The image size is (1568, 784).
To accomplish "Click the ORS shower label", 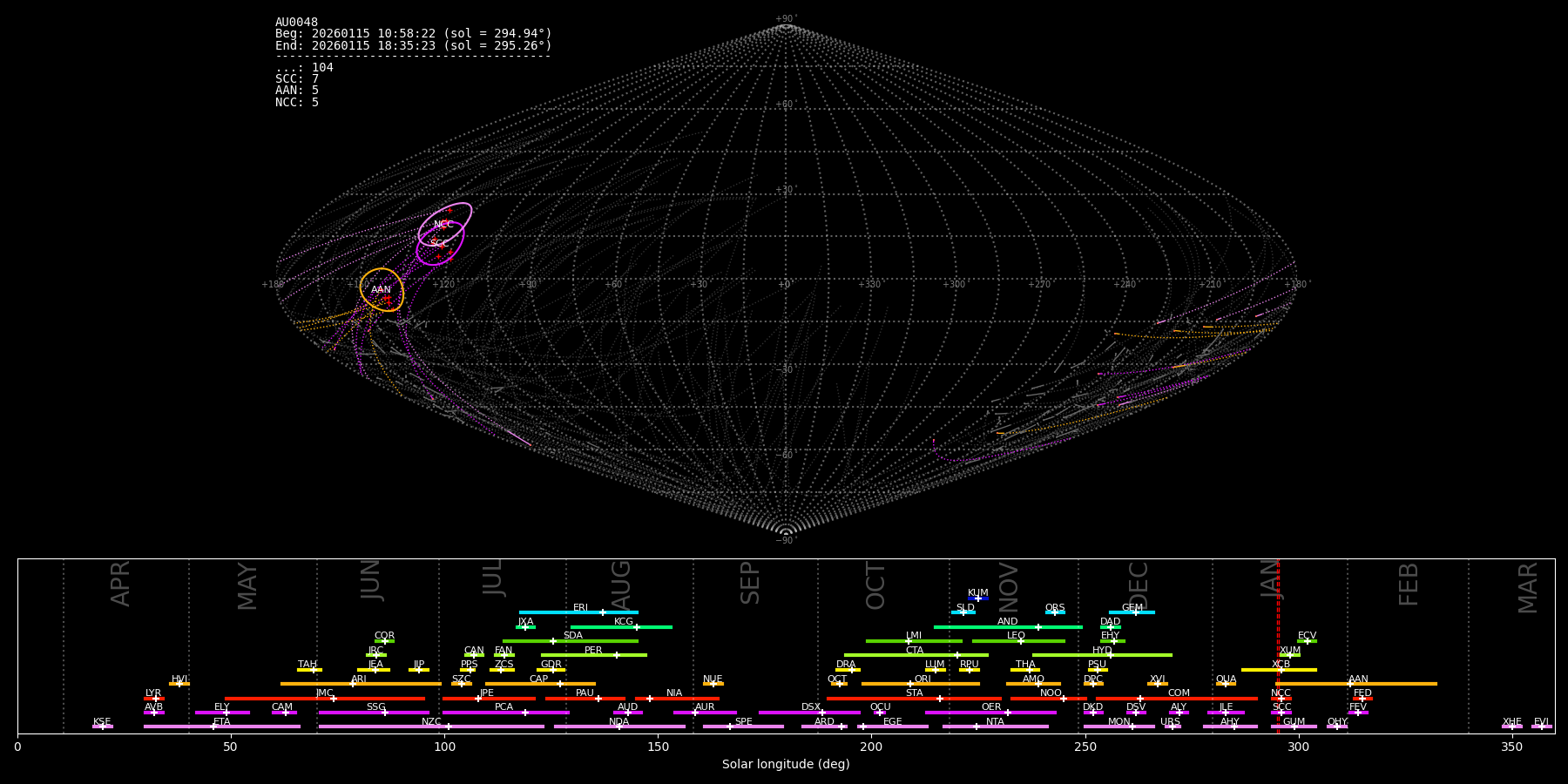I will [x=1055, y=608].
